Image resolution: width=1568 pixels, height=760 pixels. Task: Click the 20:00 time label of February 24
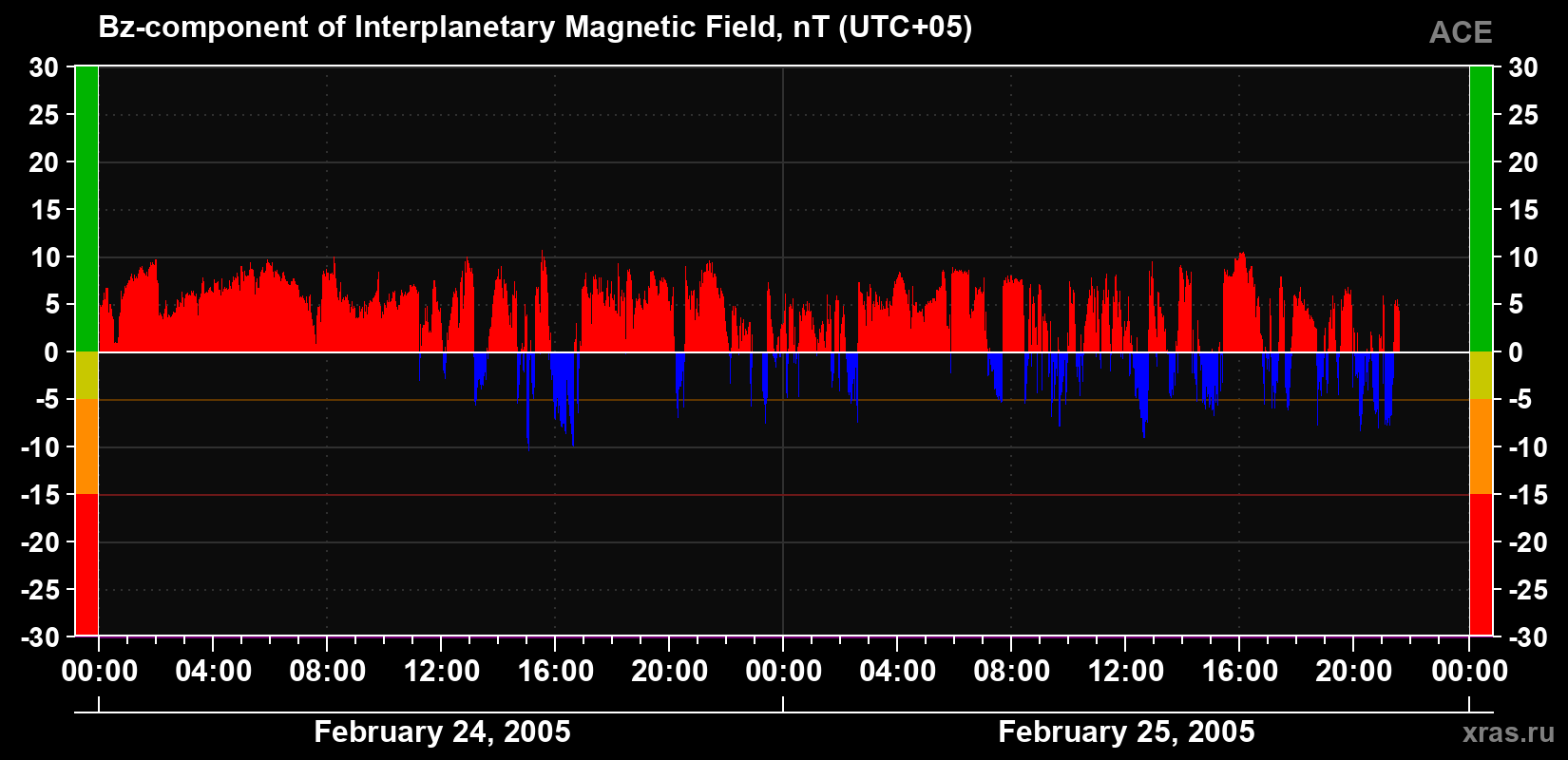tap(670, 671)
